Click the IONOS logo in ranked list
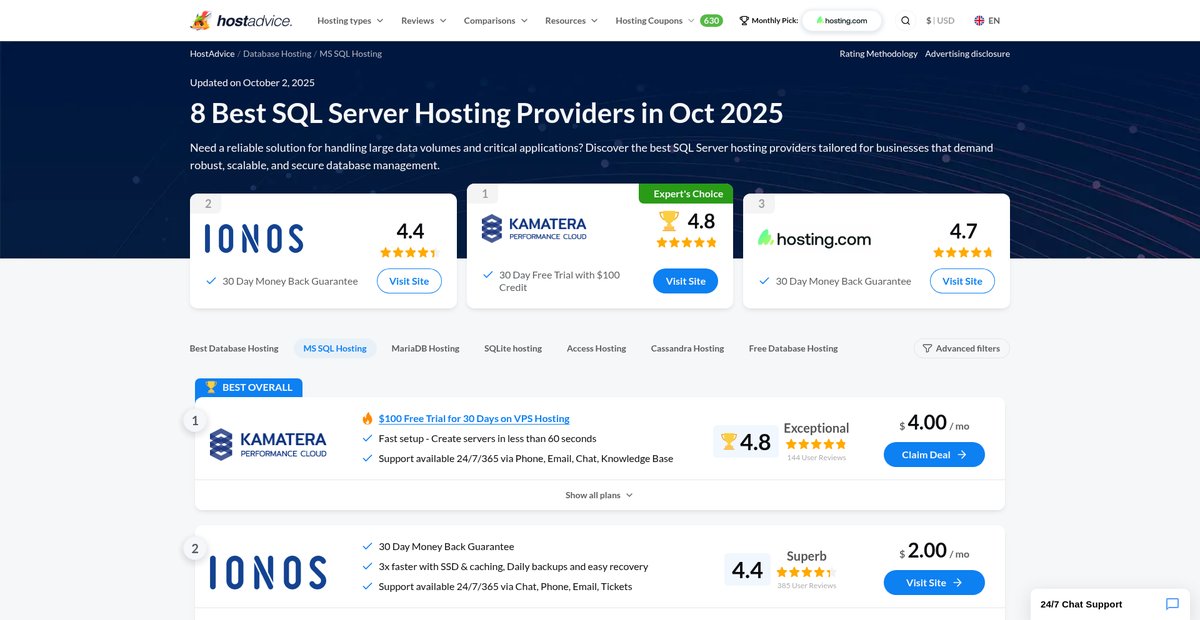1200x620 pixels. coord(268,572)
